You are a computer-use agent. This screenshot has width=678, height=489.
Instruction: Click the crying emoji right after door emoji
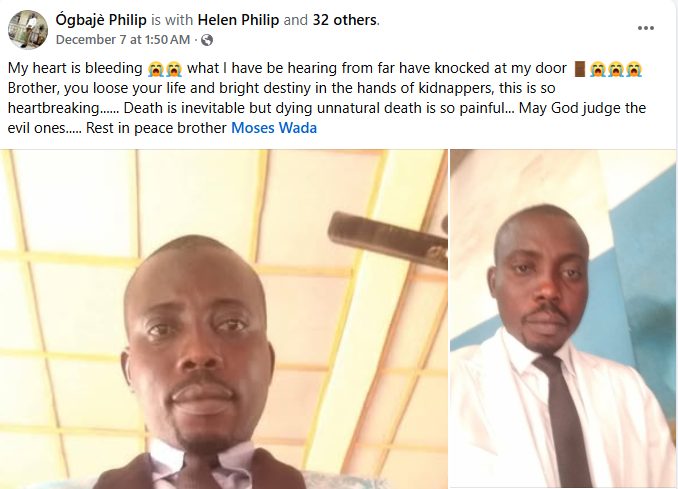click(598, 69)
